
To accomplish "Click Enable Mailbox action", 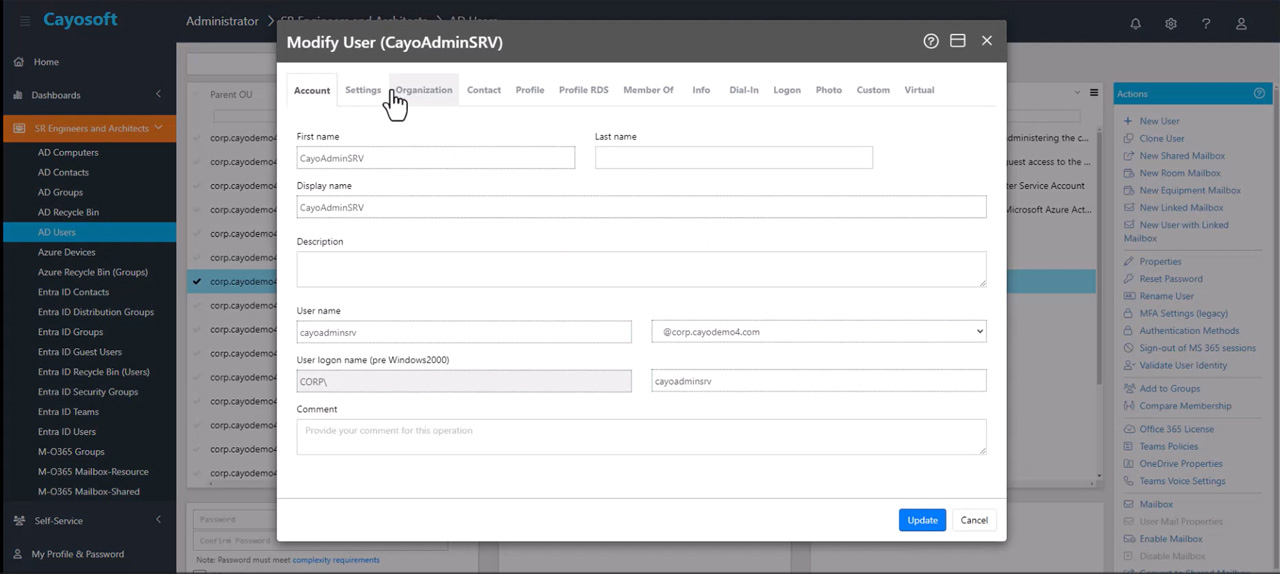I will pyautogui.click(x=1171, y=539).
